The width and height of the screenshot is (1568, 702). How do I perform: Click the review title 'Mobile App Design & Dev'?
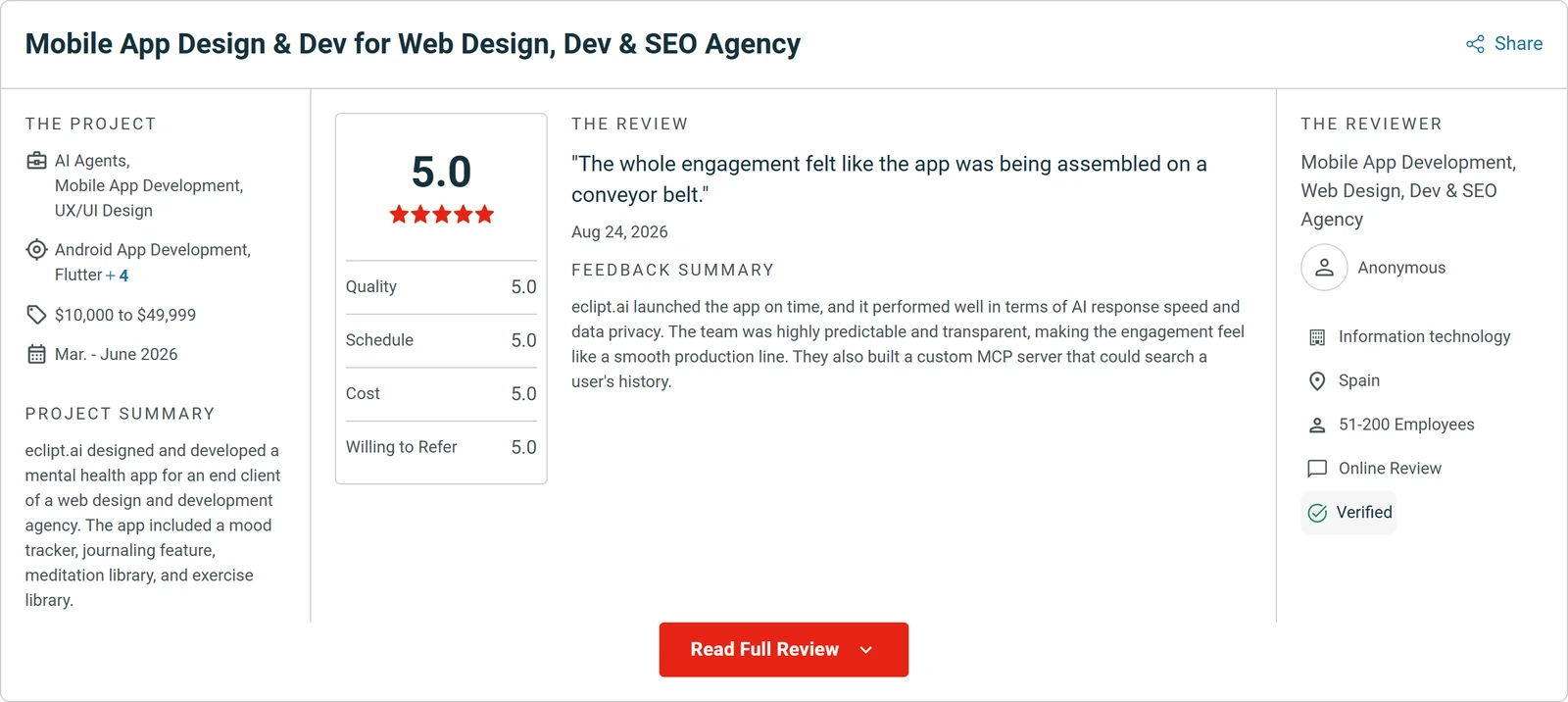[x=413, y=44]
